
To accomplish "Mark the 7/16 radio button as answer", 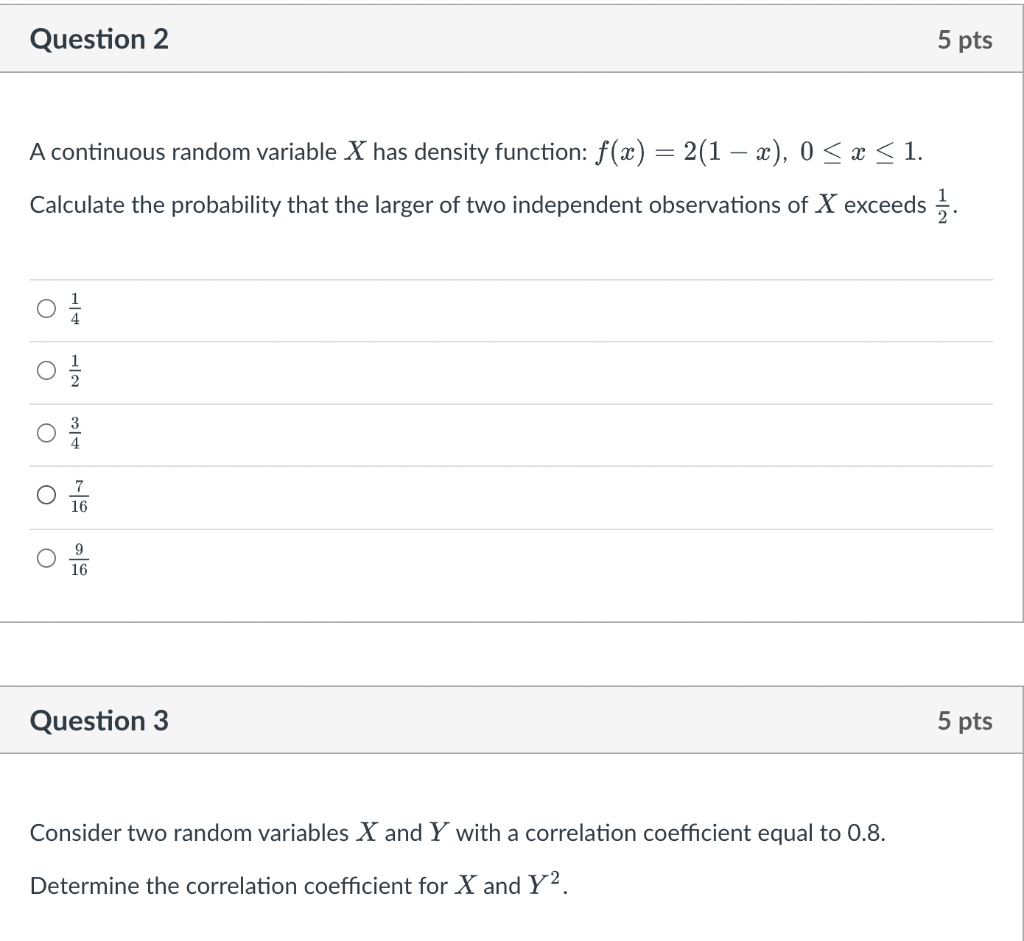I will tap(46, 495).
